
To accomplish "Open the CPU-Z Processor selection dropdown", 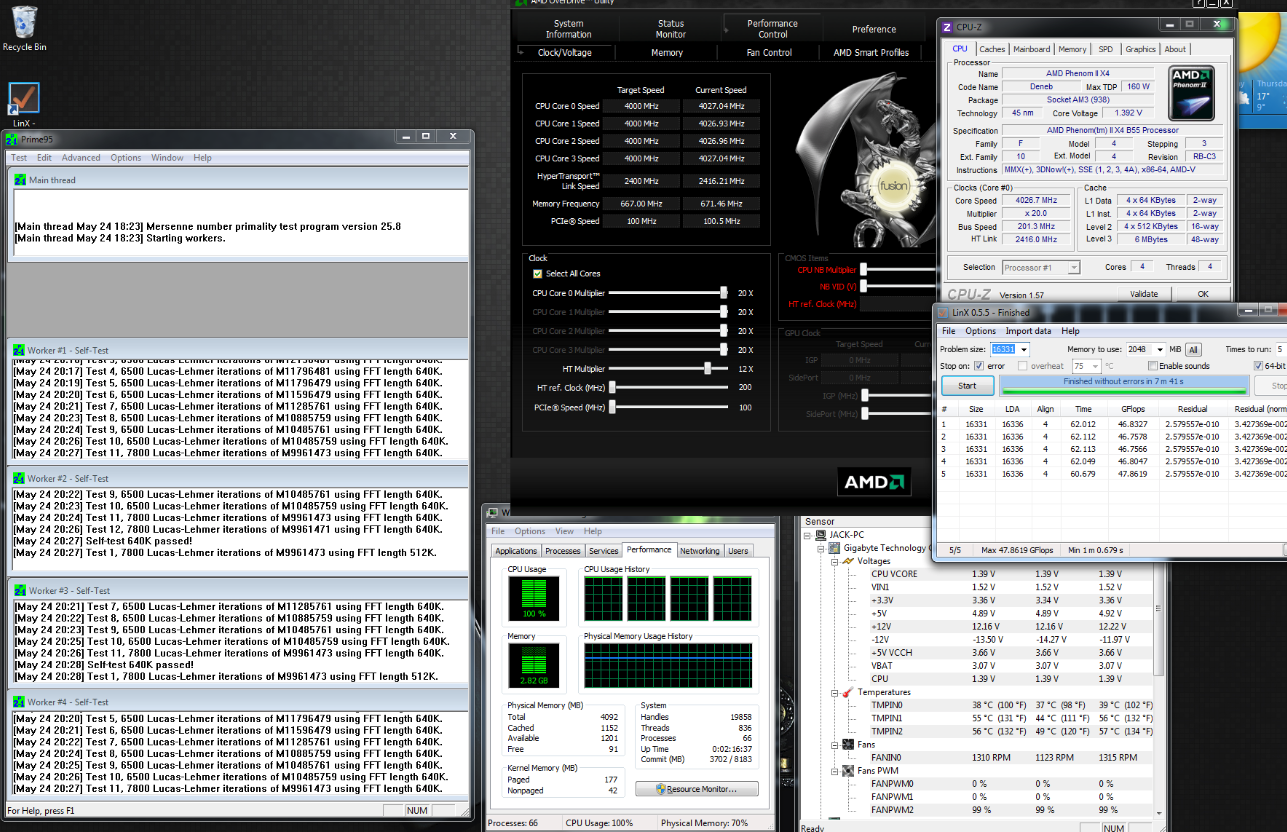I will point(1074,267).
